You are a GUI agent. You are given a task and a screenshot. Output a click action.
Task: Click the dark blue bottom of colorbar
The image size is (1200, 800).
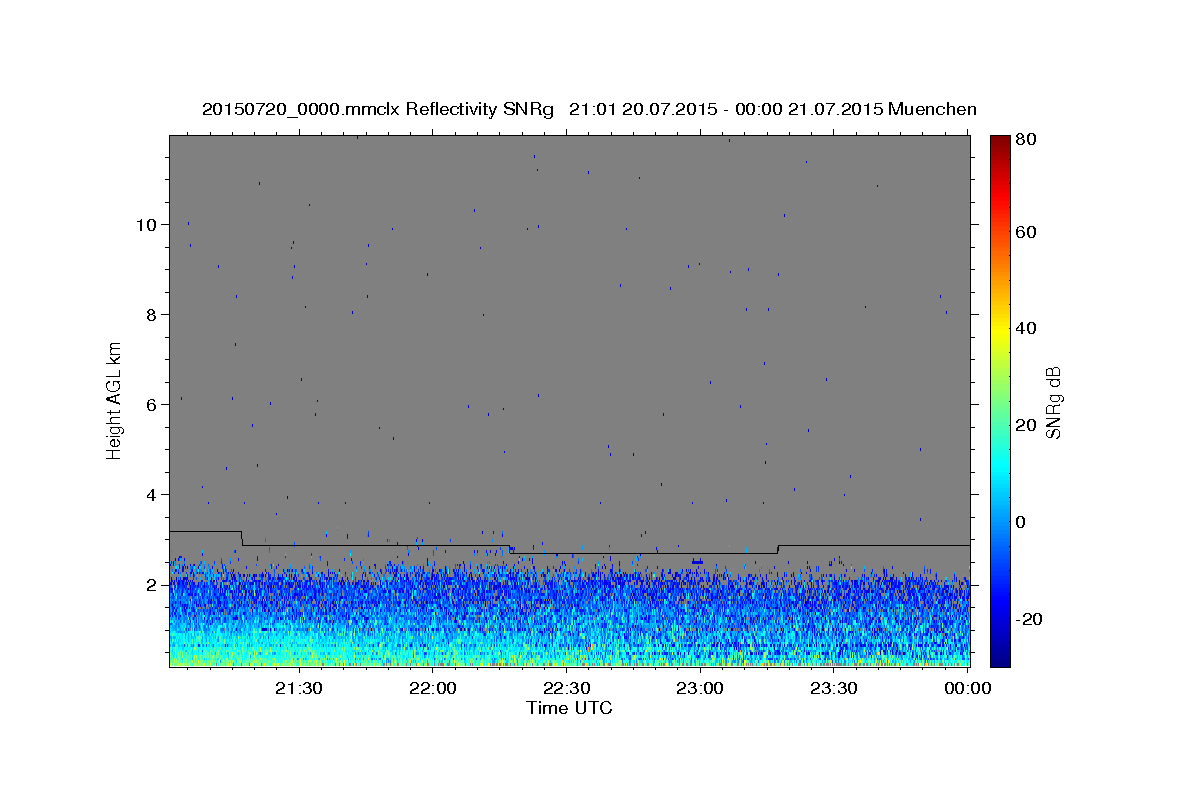click(x=1000, y=659)
